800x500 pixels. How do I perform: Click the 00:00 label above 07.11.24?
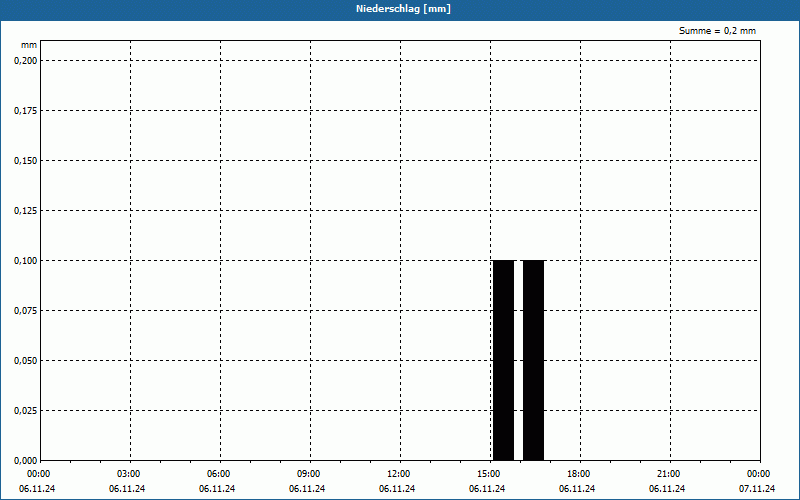point(759,474)
